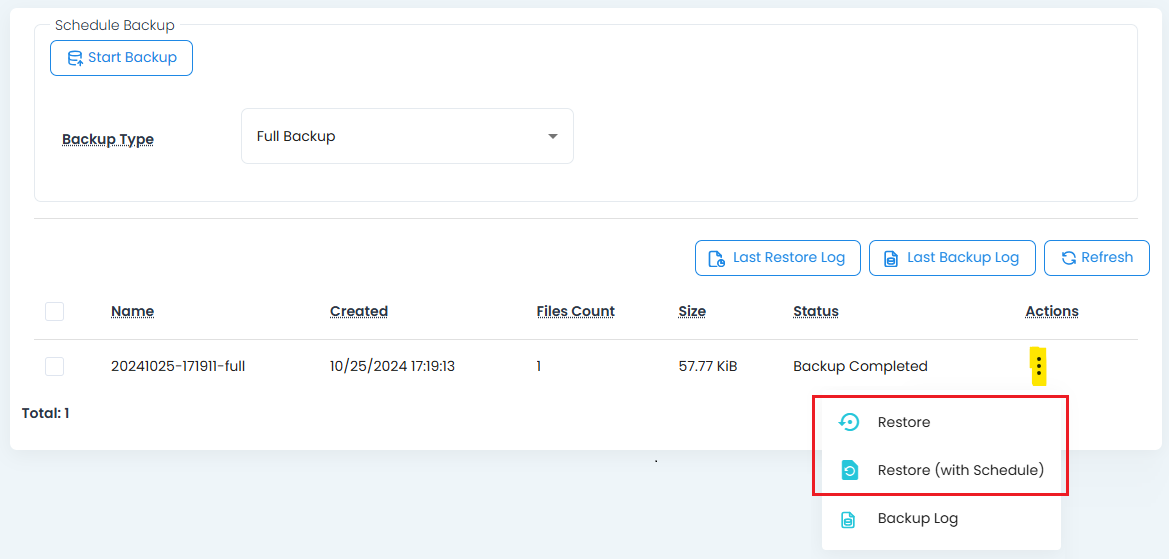Click the Restore icon in the actions menu
Screen dimensions: 1169x559
[x=848, y=422]
